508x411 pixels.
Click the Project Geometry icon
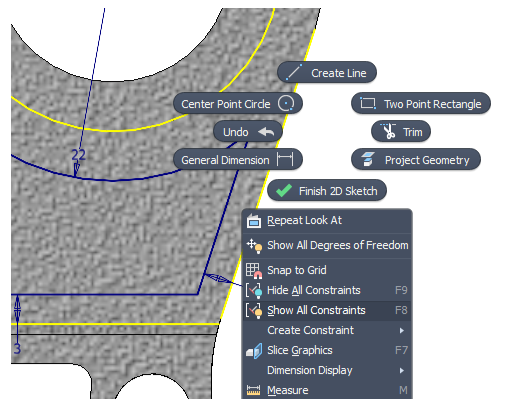coord(368,159)
